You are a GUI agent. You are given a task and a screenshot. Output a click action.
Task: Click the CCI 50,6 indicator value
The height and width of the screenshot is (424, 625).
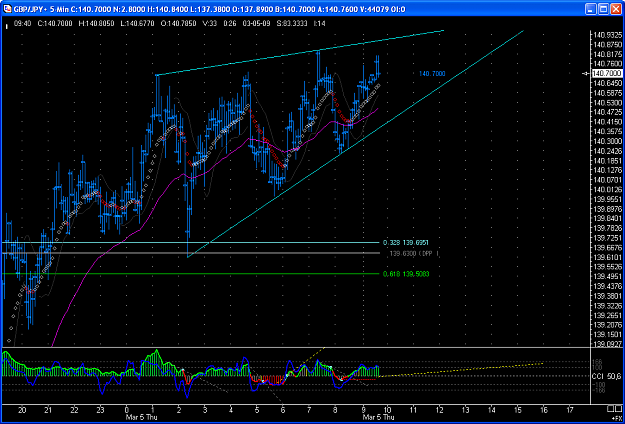(605, 376)
